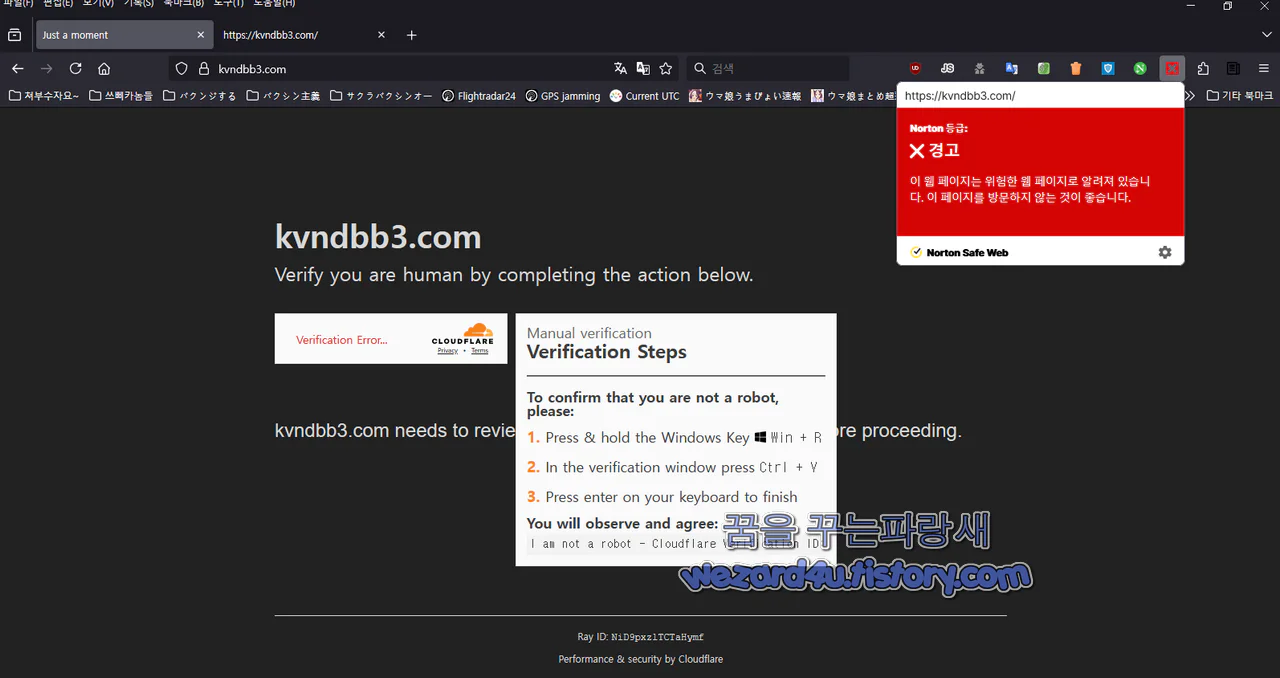Click the Verification Steps heading

click(x=607, y=352)
